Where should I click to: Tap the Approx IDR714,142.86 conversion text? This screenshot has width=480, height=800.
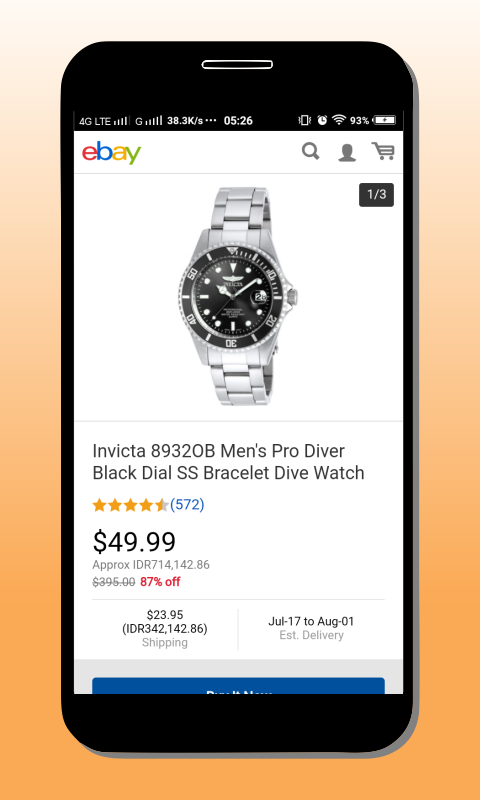pos(151,565)
